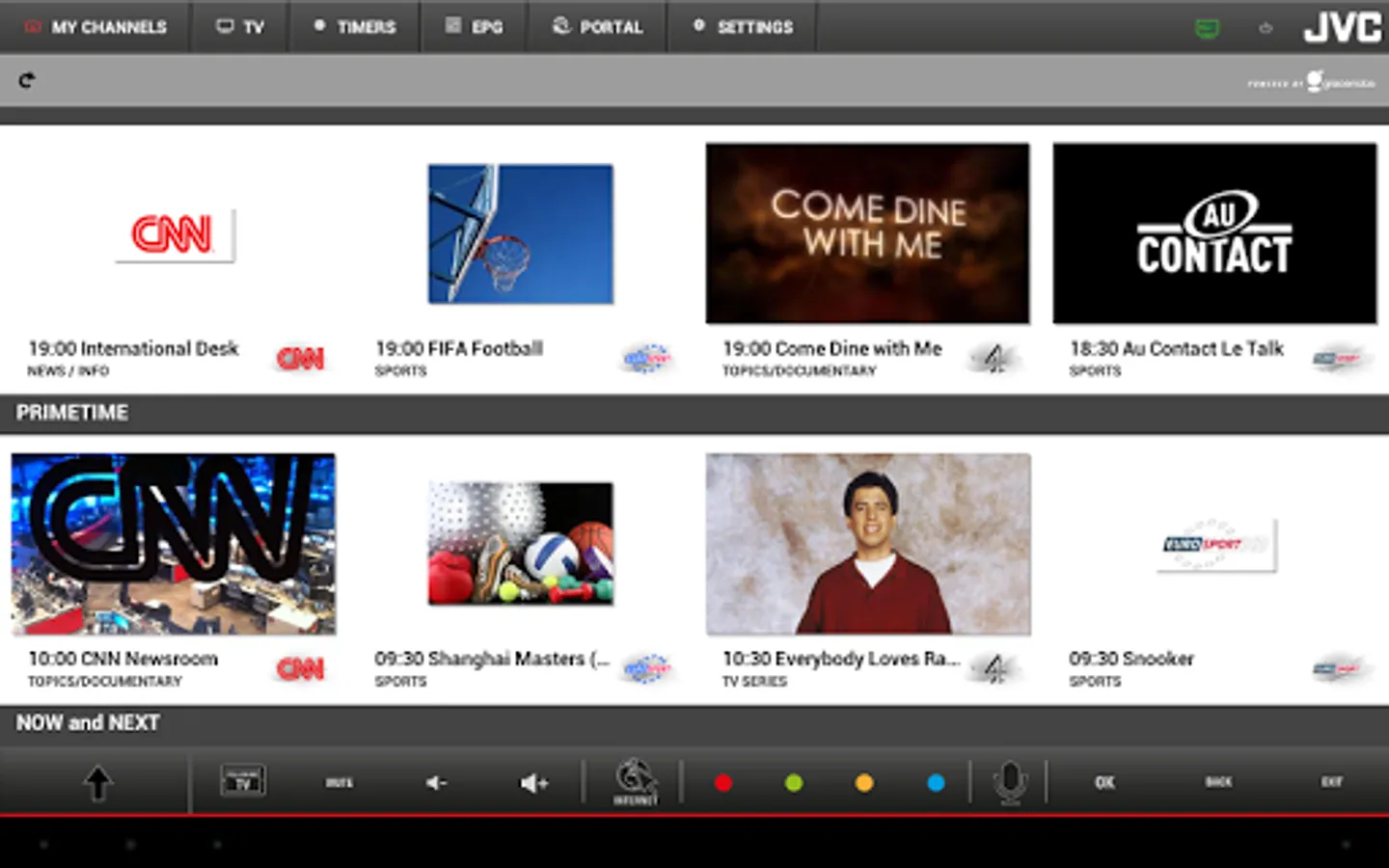
Task: Go to the EPG tab
Action: (x=474, y=27)
